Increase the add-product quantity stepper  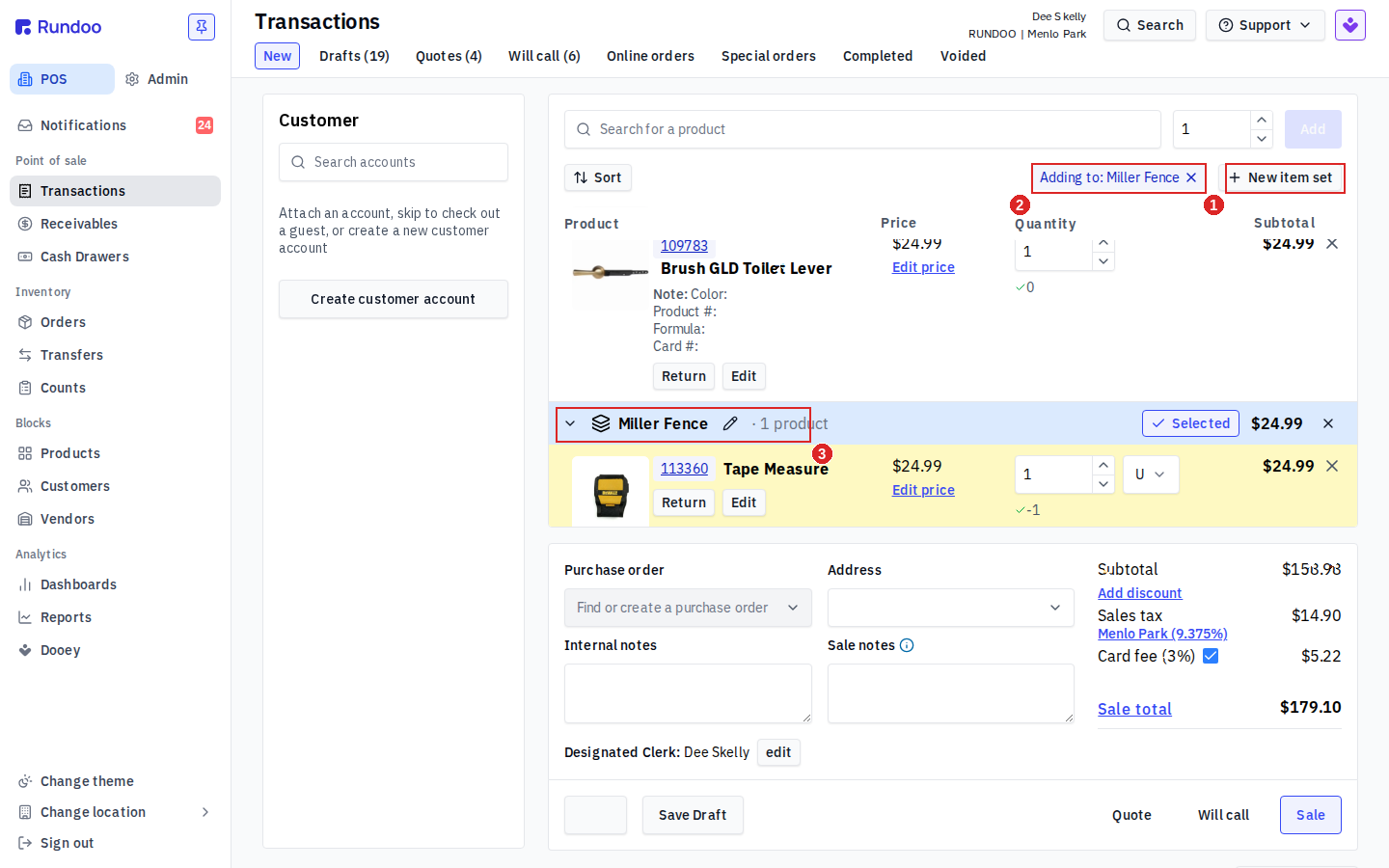click(x=1262, y=120)
